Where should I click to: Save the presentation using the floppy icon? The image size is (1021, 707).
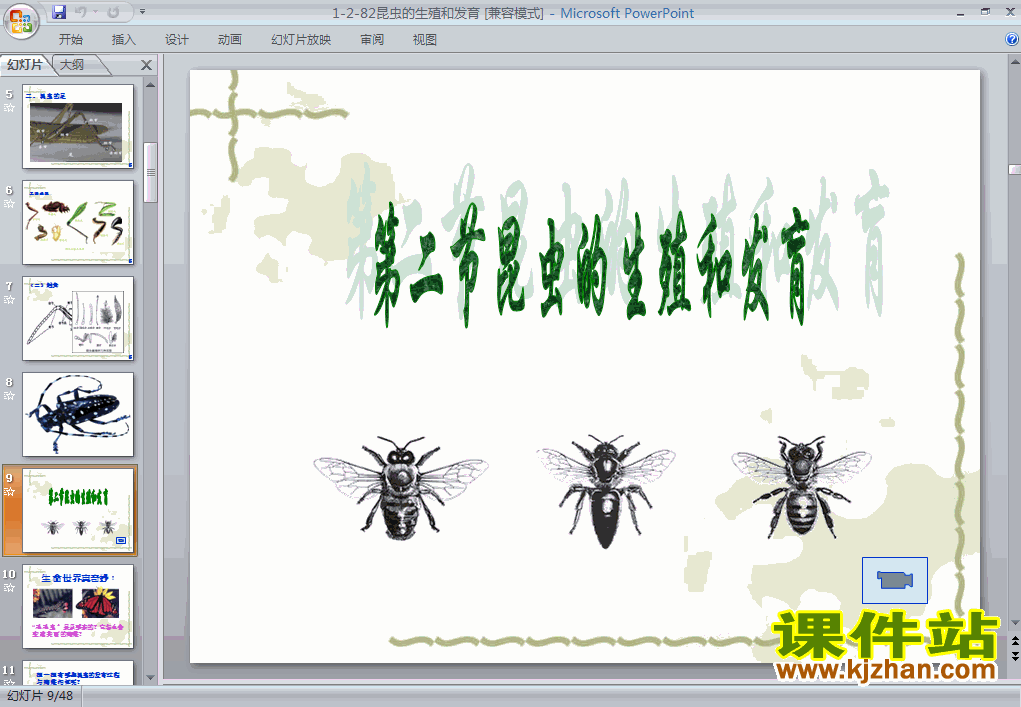(59, 12)
